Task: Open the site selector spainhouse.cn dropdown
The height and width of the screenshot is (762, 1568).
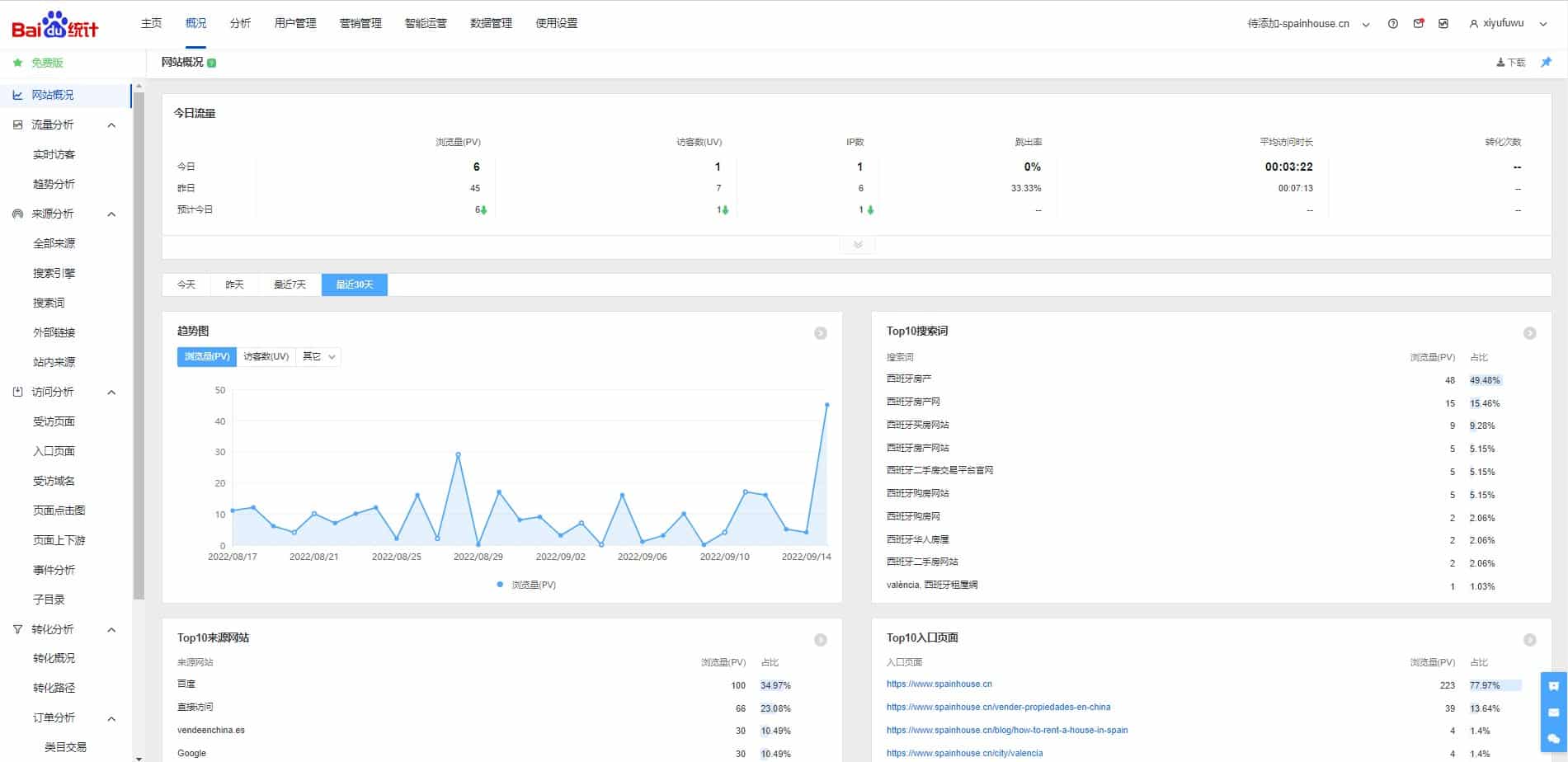Action: click(1308, 24)
